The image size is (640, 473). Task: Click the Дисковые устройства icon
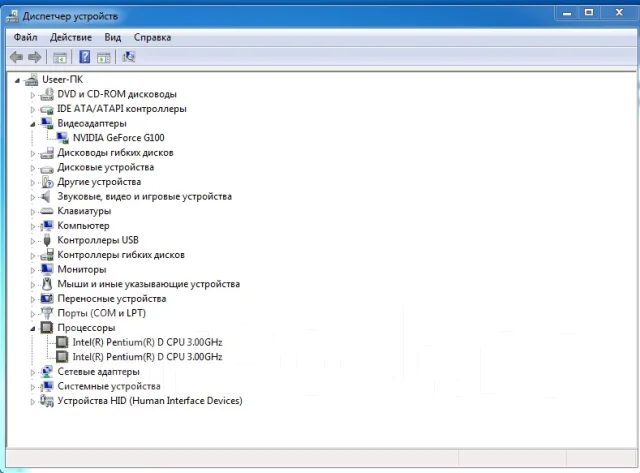point(47,168)
